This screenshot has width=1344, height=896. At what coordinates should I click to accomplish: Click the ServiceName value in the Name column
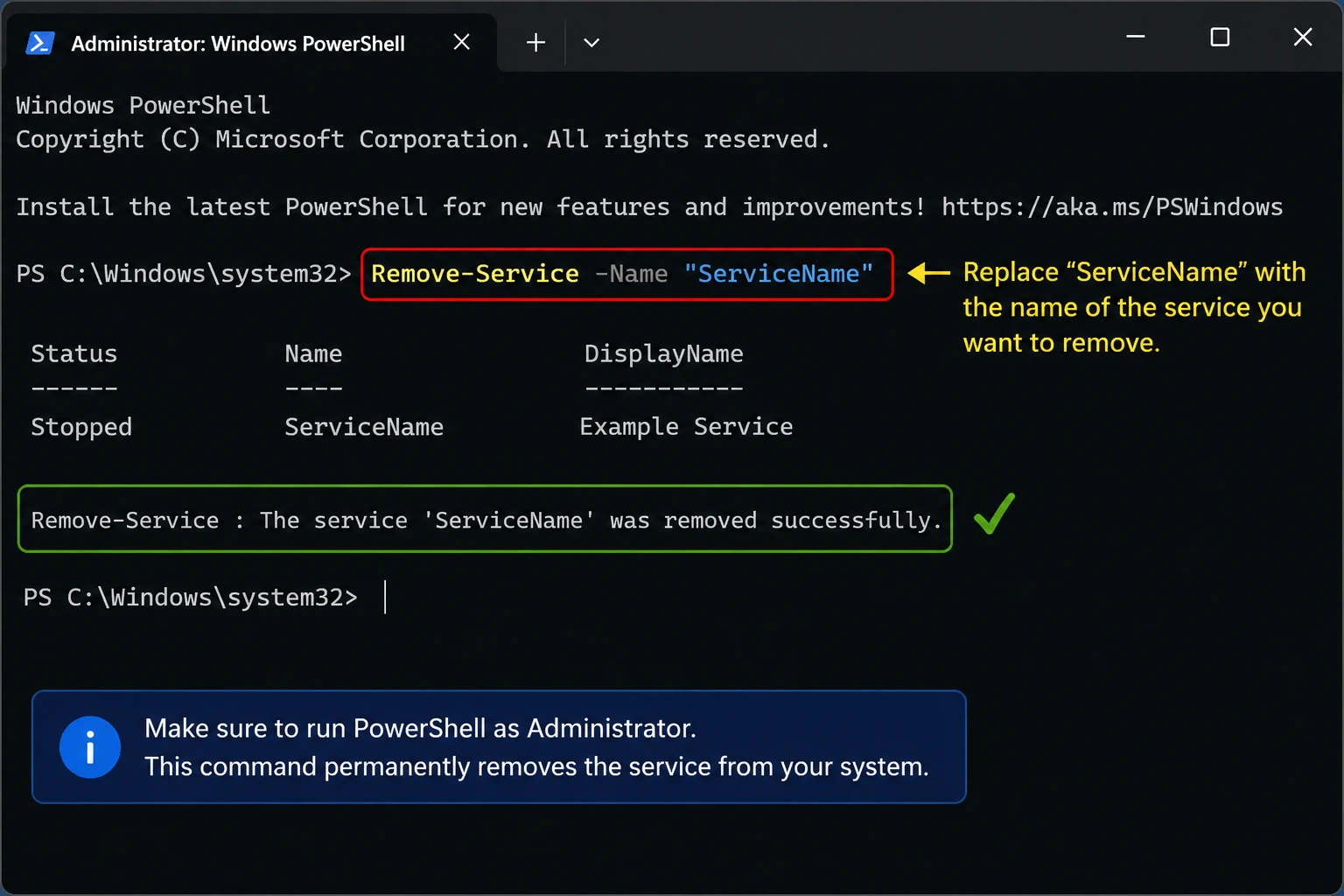(364, 427)
